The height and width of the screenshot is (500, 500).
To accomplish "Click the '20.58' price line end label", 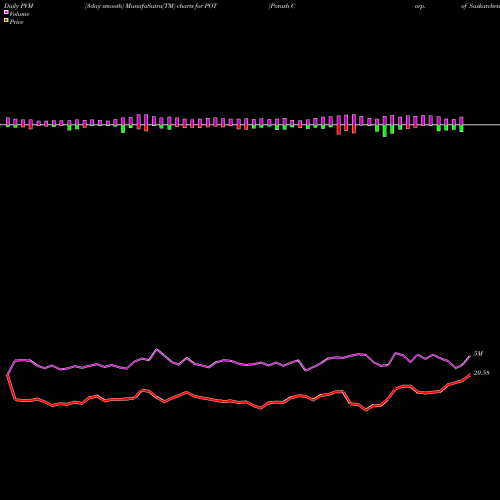I will pos(482,373).
